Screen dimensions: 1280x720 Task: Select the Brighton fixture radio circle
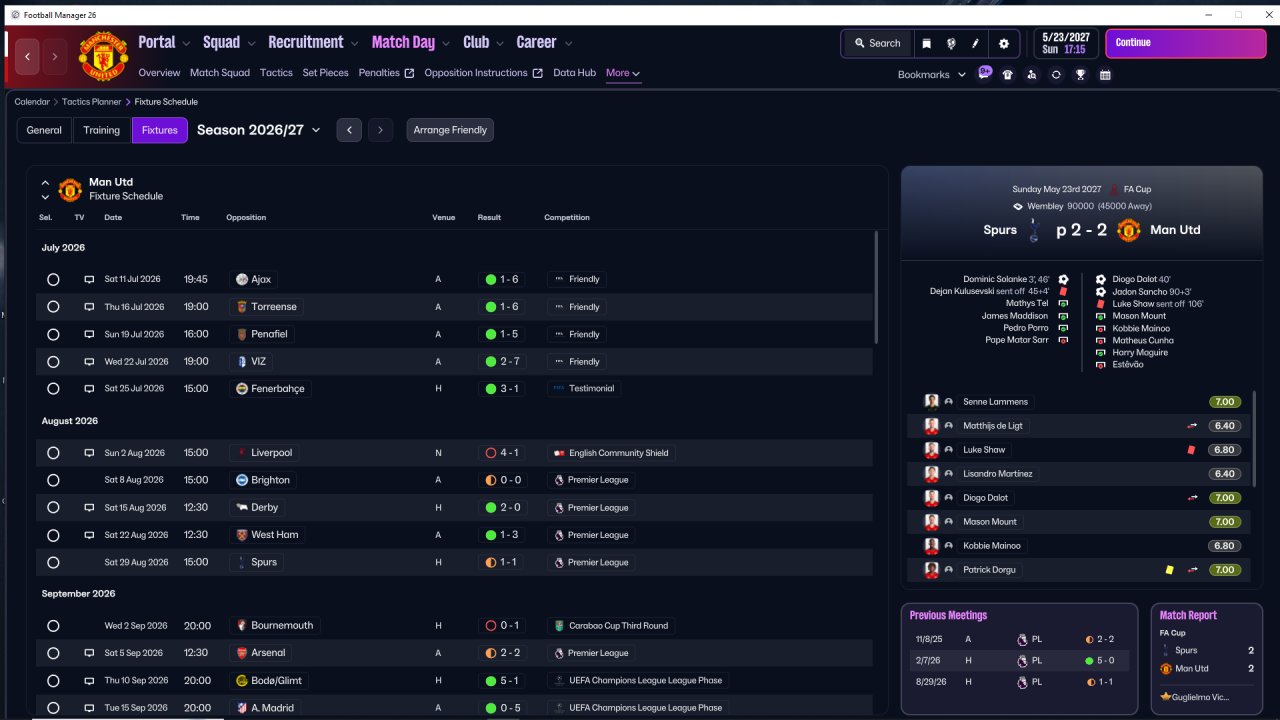tap(53, 480)
